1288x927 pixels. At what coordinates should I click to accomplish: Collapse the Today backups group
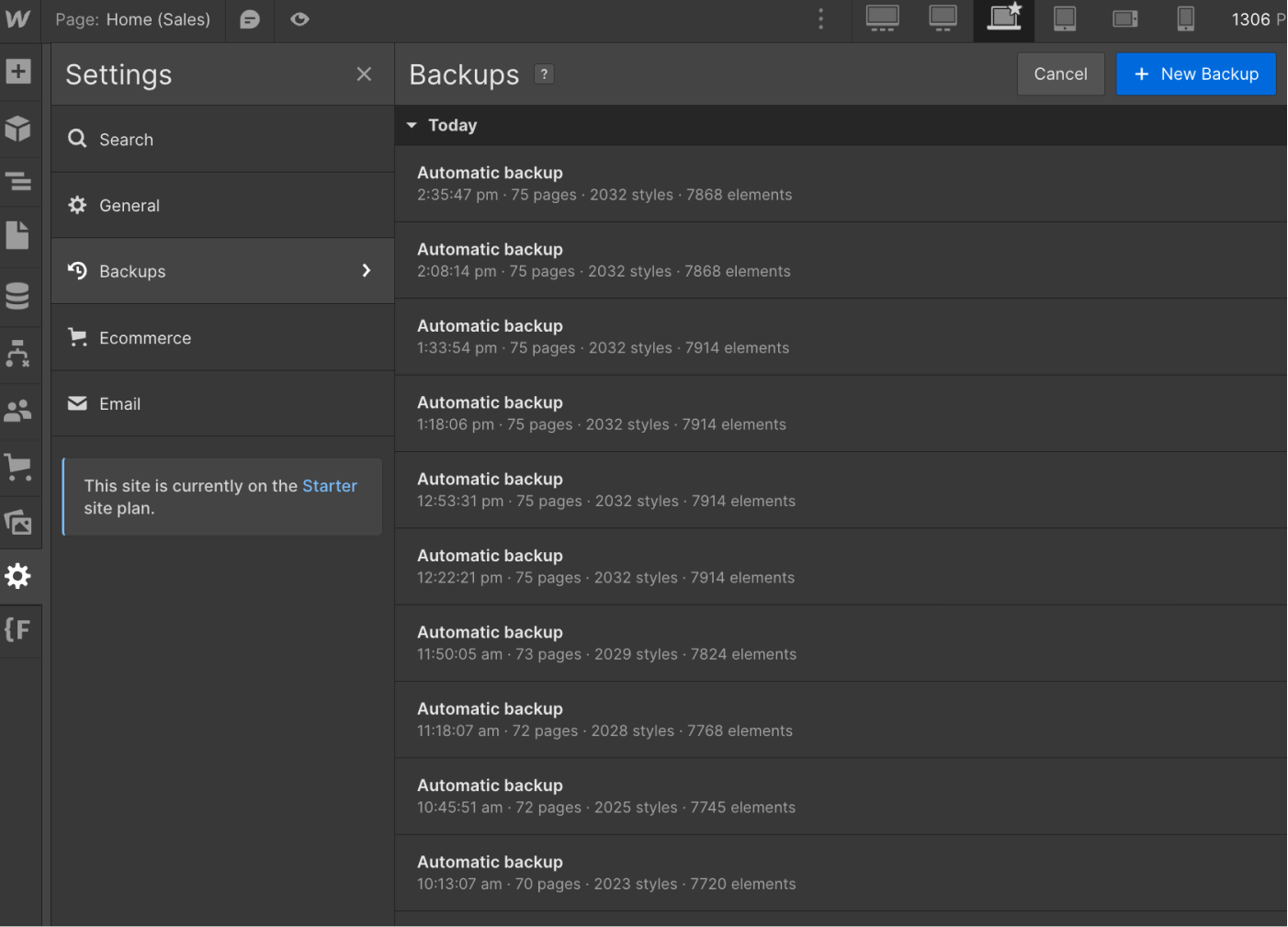point(411,125)
